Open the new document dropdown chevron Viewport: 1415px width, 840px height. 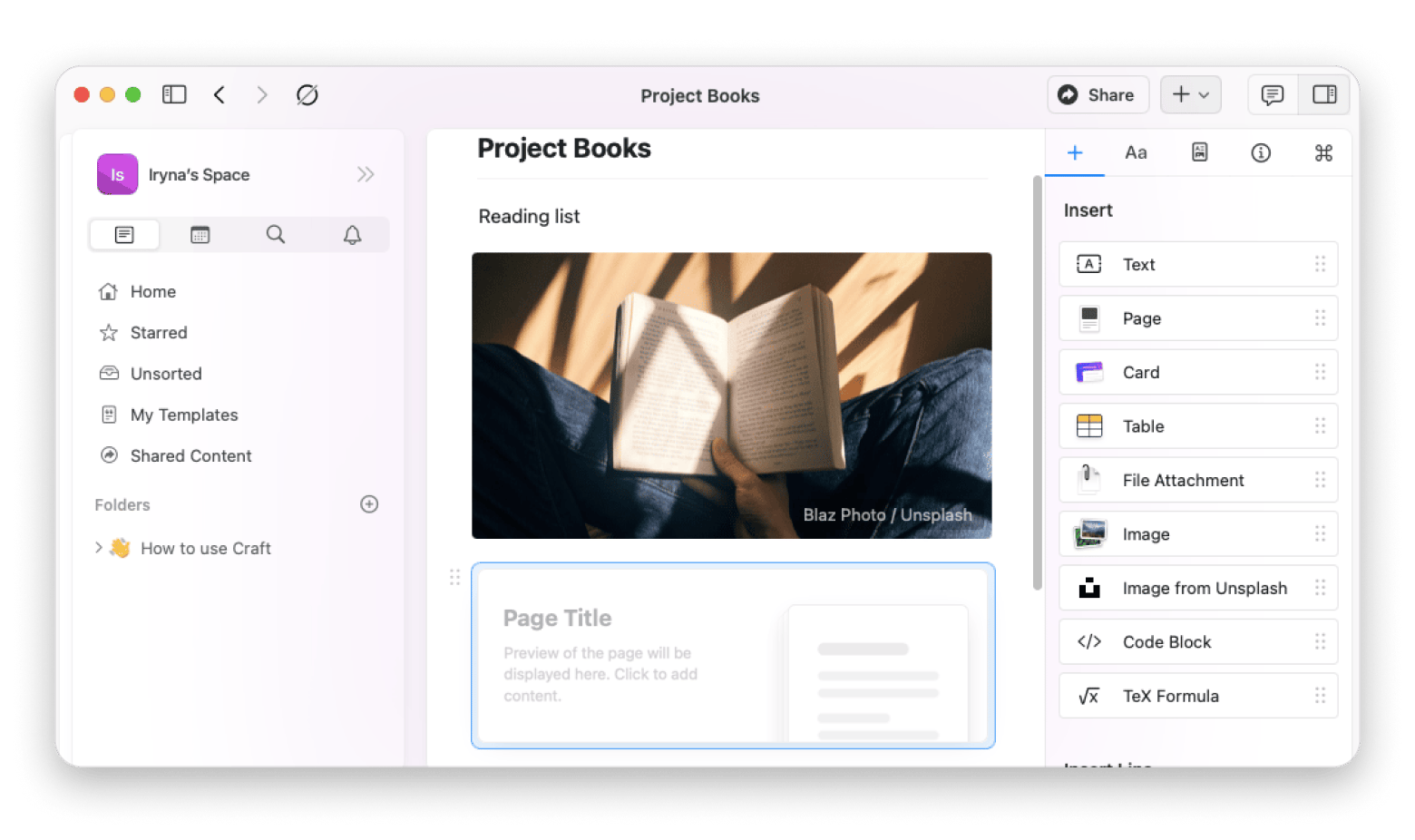tap(1205, 94)
